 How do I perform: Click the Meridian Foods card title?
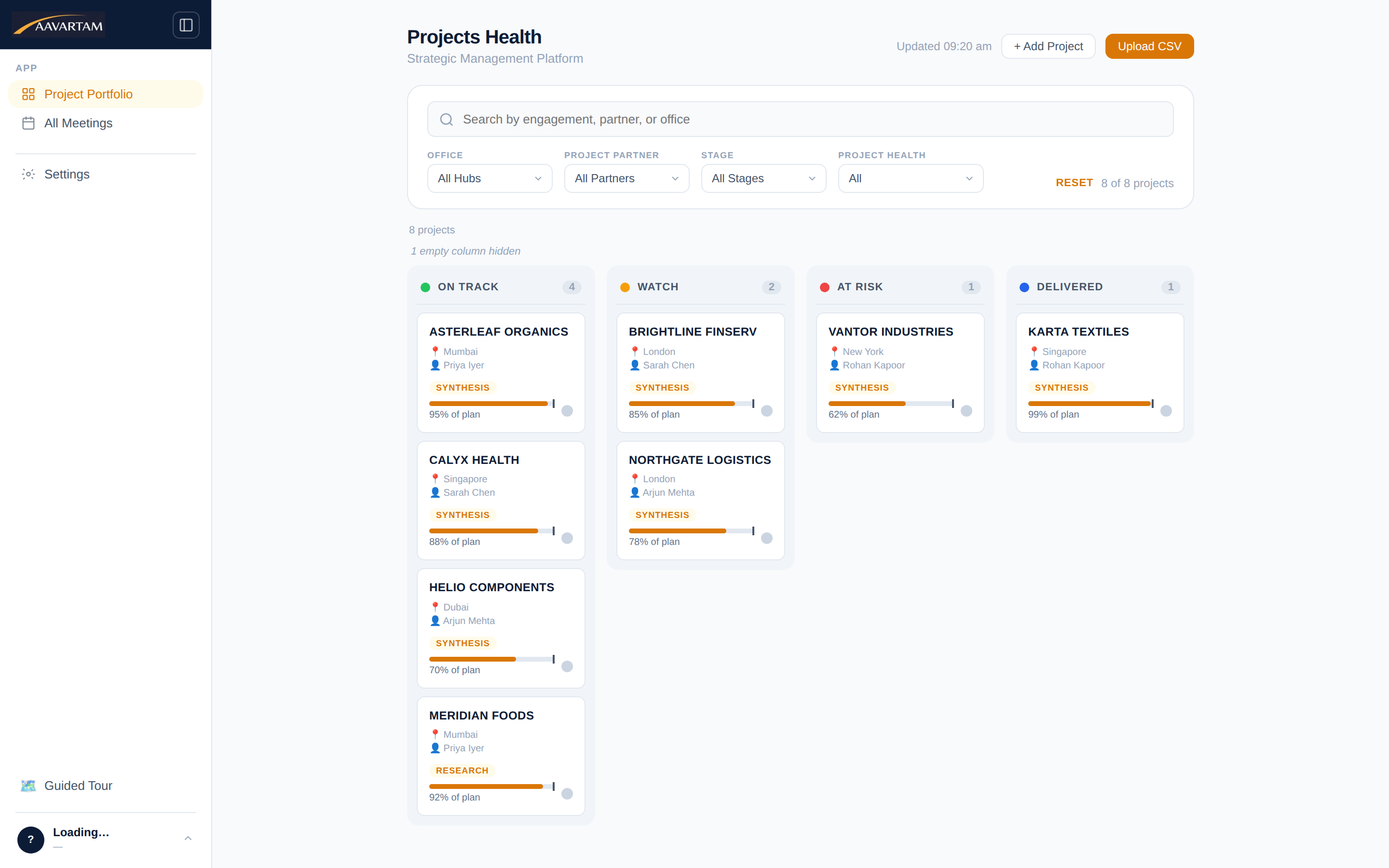coord(481,715)
